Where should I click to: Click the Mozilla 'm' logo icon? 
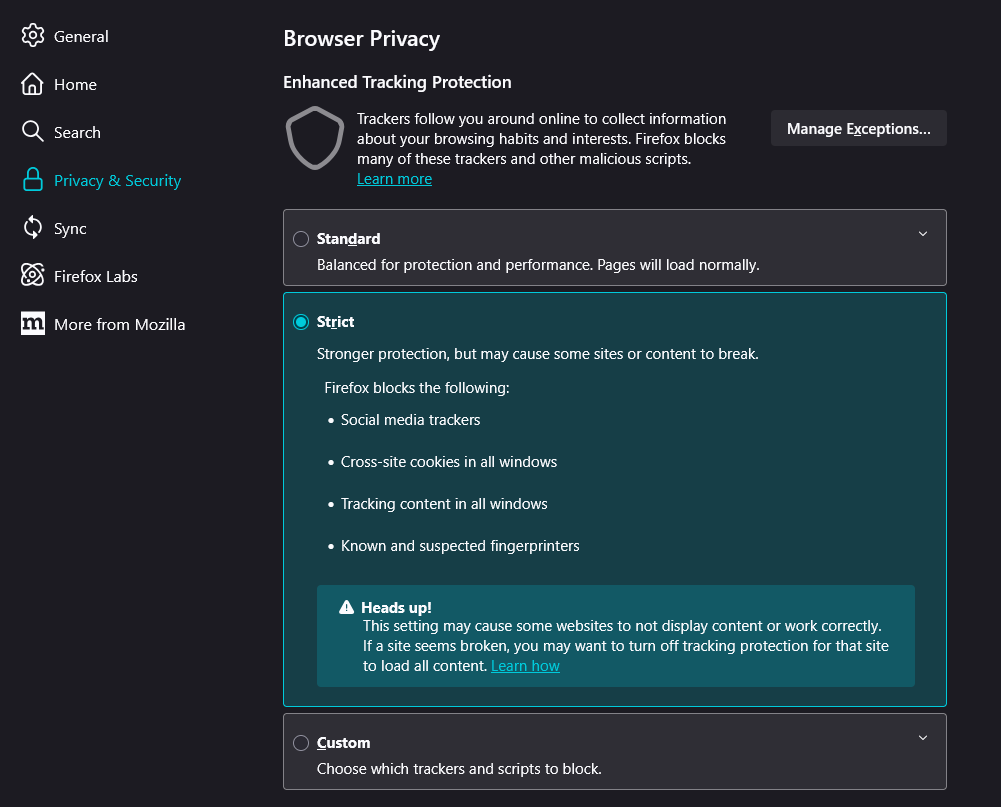click(33, 324)
